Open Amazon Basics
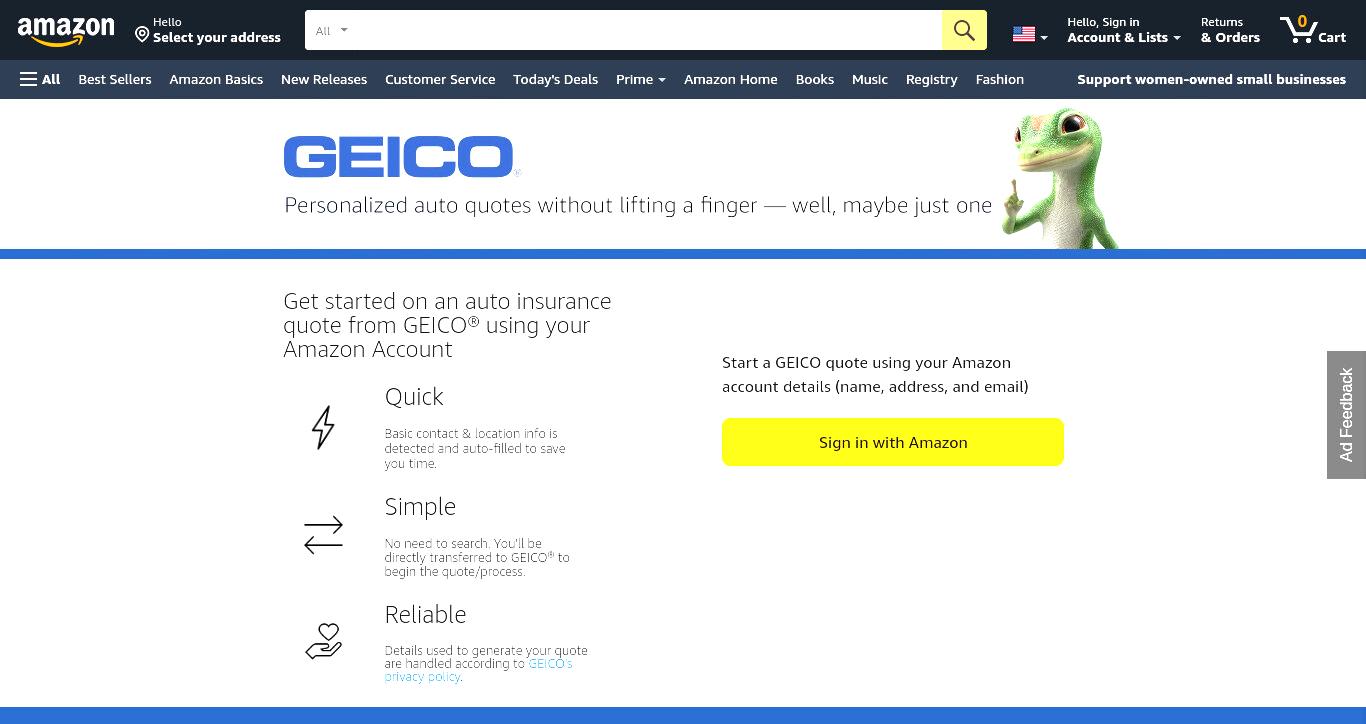 (x=216, y=79)
